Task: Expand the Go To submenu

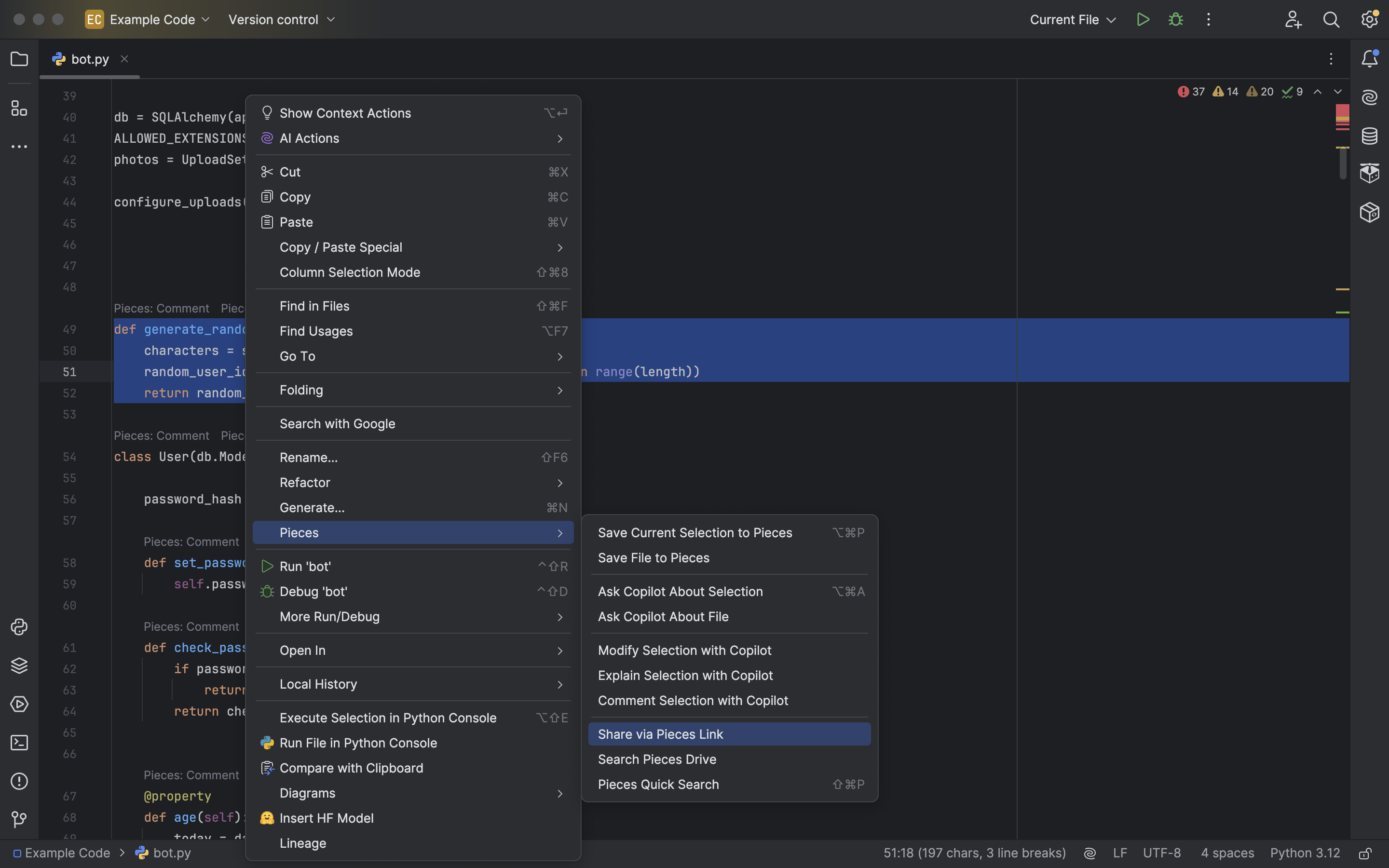Action: tap(413, 356)
